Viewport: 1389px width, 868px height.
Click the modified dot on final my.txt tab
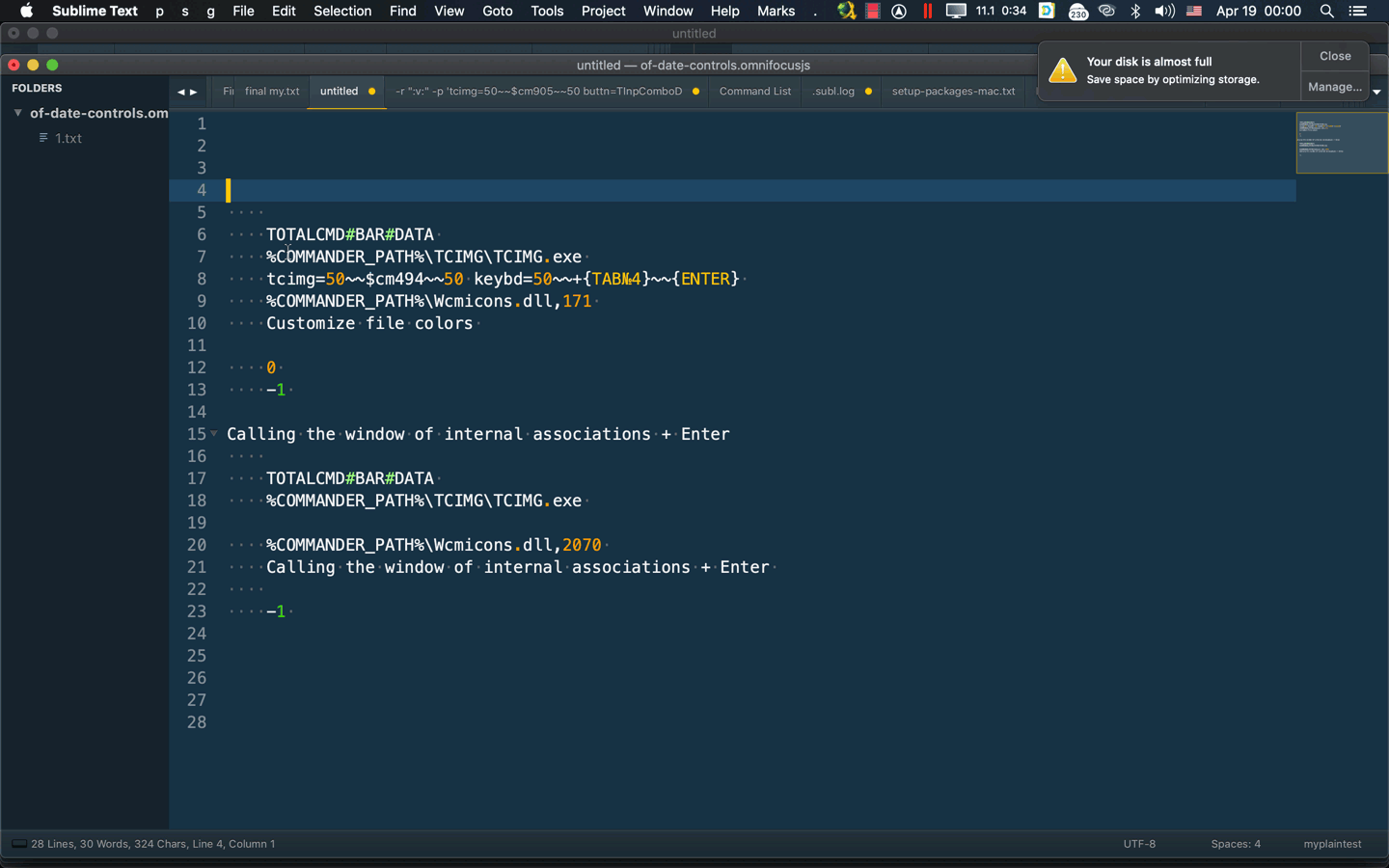(x=303, y=91)
